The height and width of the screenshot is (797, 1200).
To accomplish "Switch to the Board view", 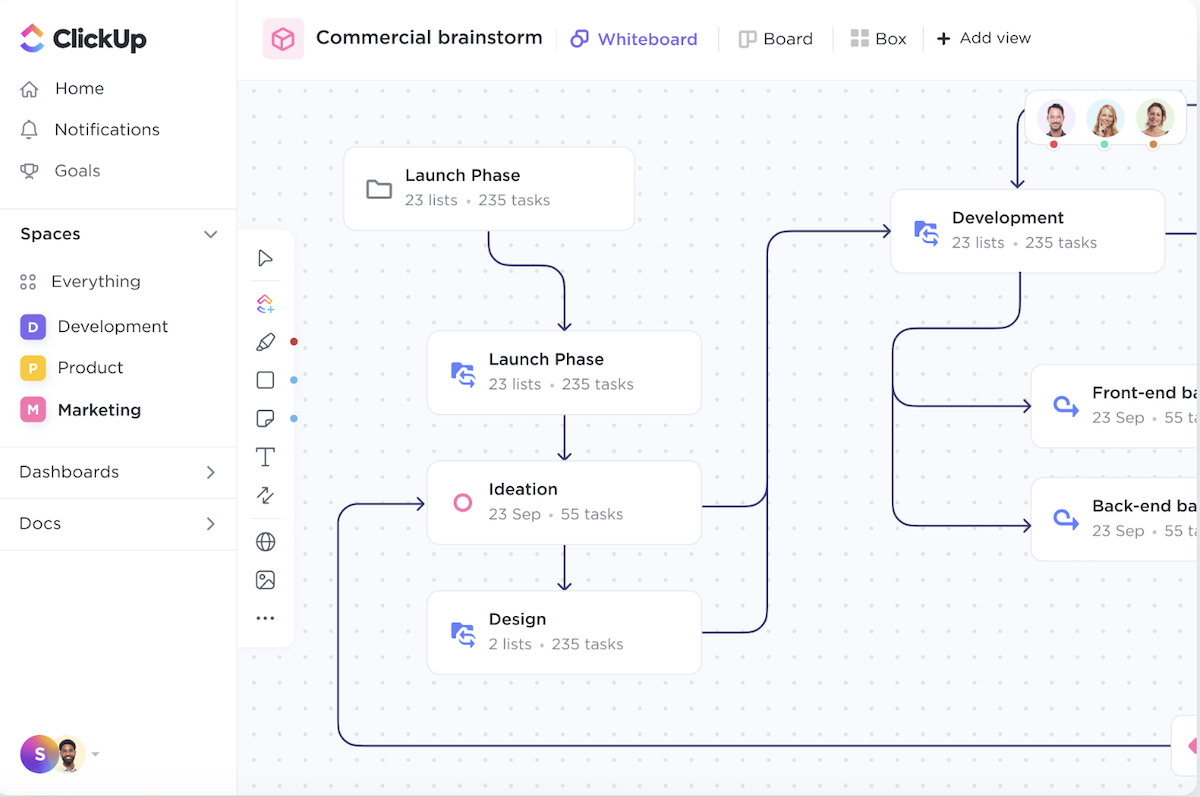I will (x=776, y=38).
